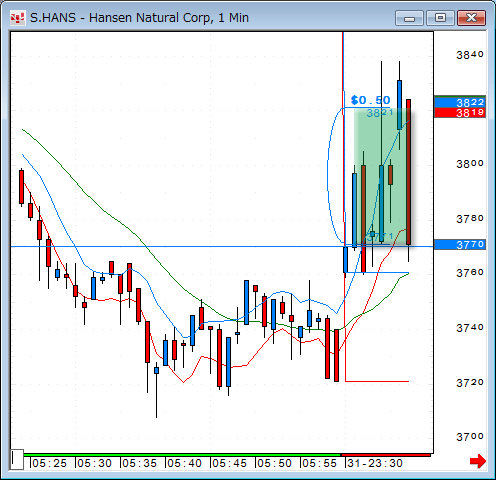Click the red session segment on time axis
Viewport: 496px width, 480px height.
386,455
